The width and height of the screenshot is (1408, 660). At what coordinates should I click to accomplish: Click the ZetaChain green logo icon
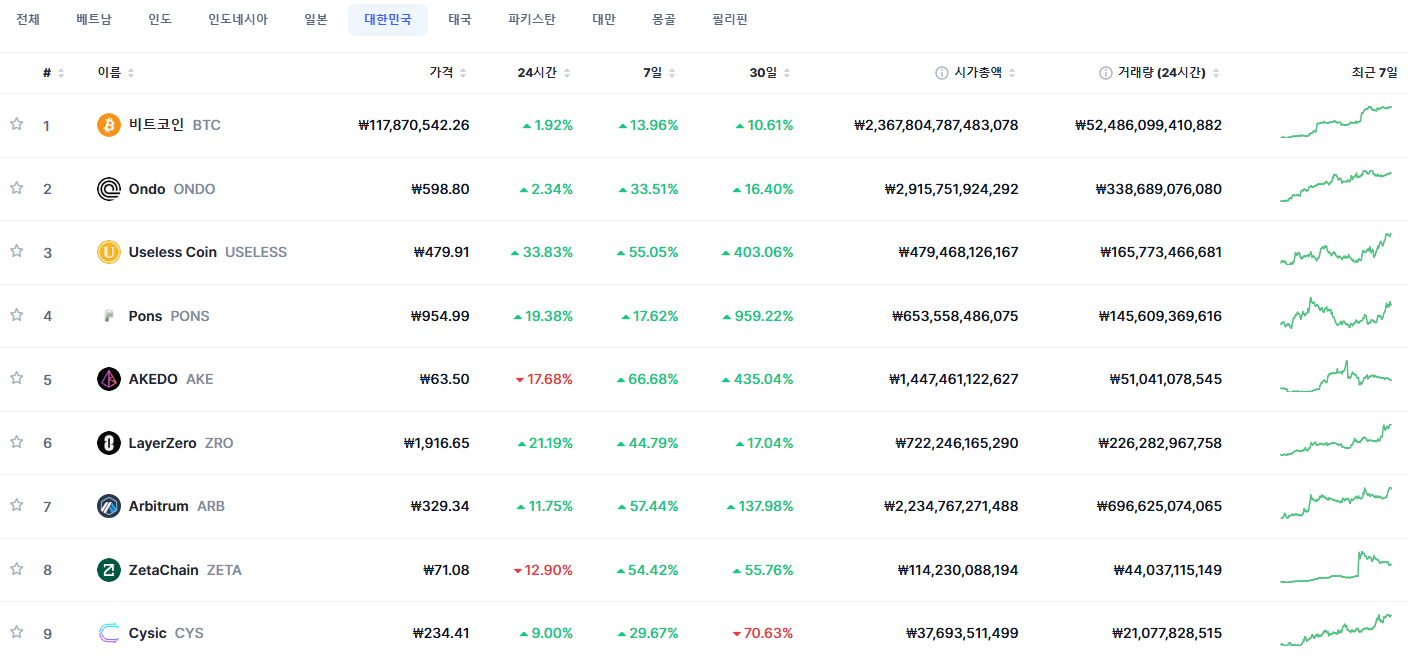[109, 570]
